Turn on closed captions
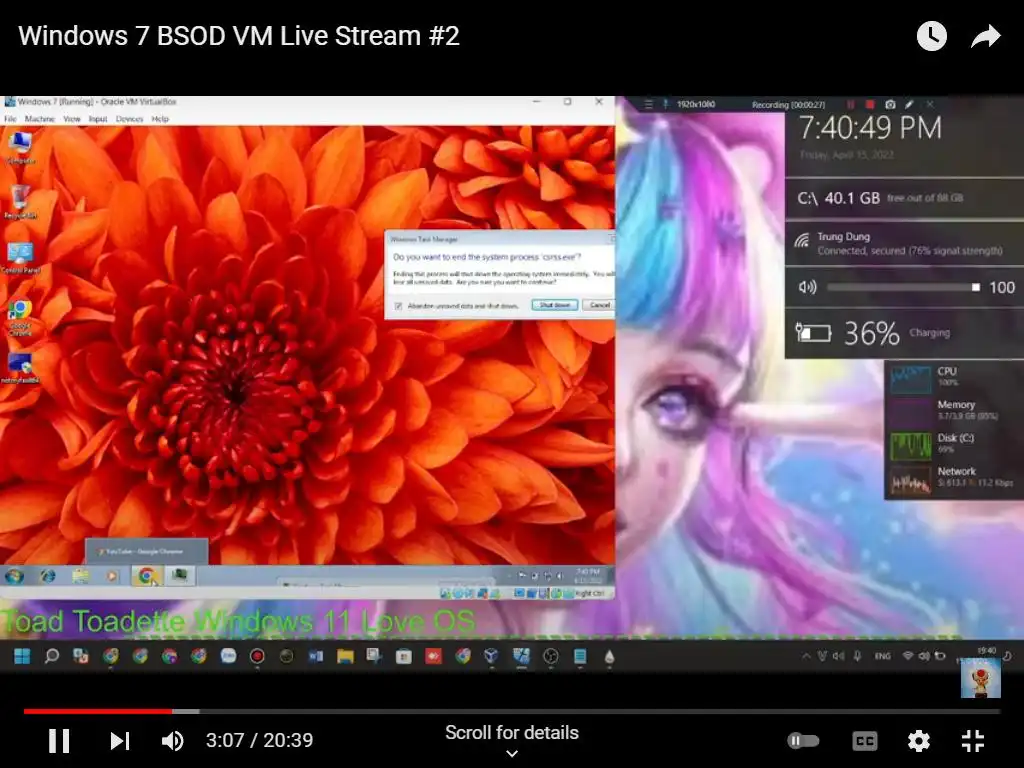 865,741
